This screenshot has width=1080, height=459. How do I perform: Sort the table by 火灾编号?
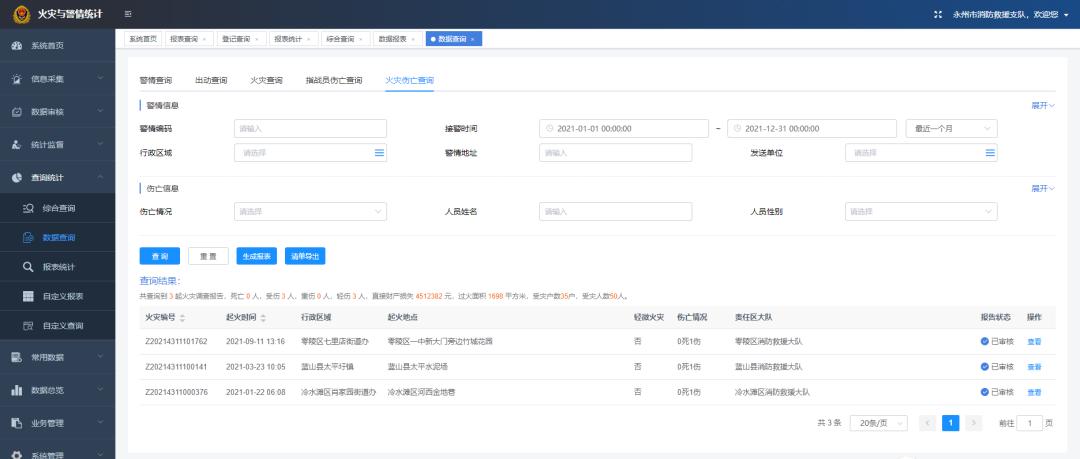pos(183,318)
